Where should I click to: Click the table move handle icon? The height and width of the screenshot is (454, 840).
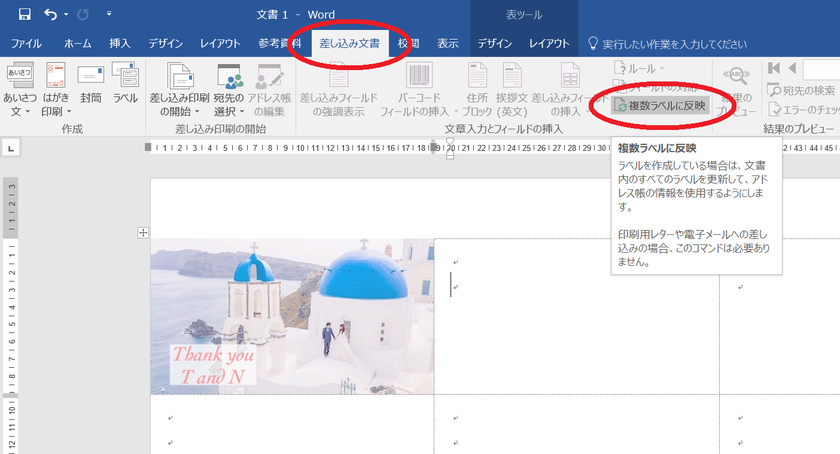click(143, 233)
